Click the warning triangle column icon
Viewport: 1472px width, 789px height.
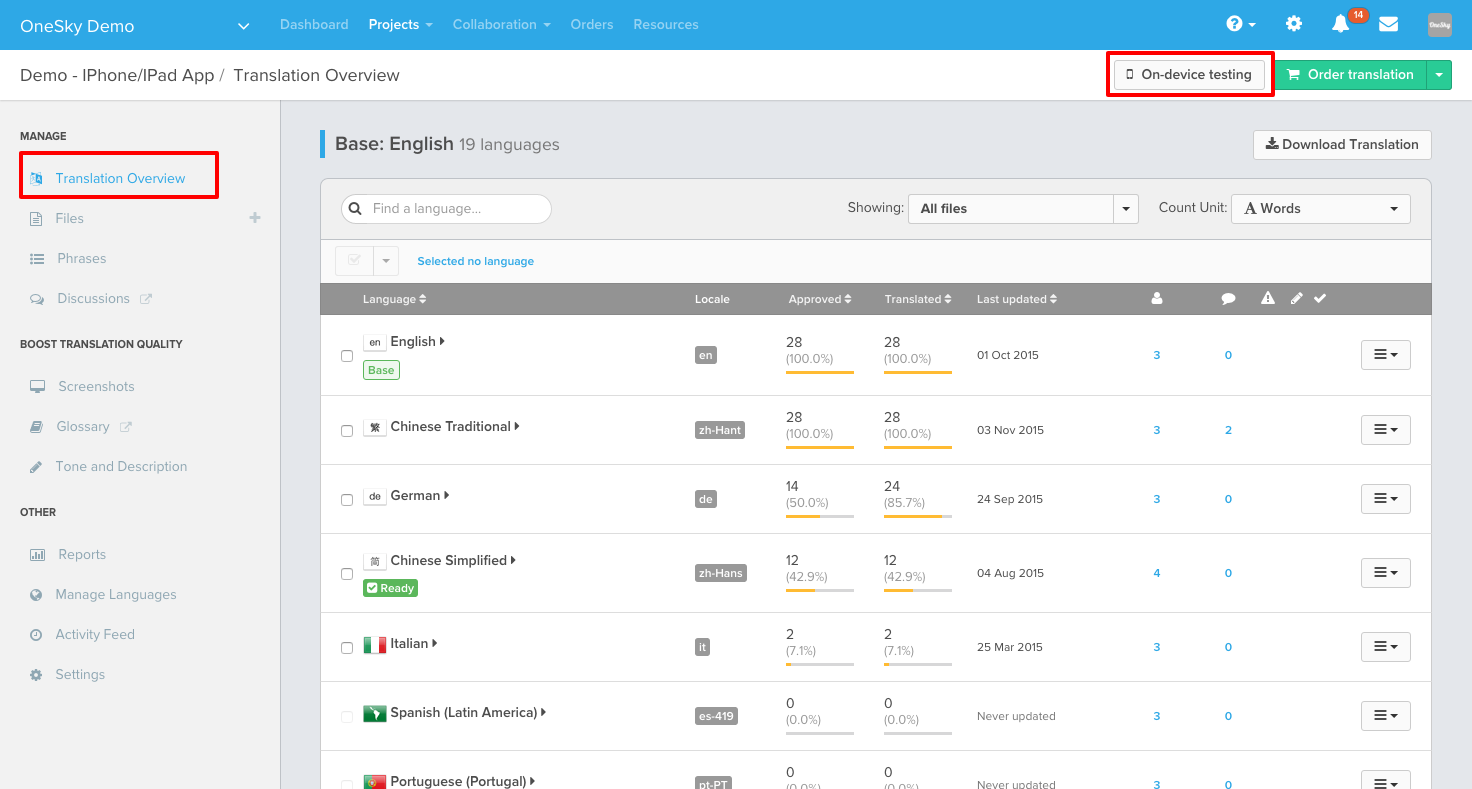pos(1268,298)
